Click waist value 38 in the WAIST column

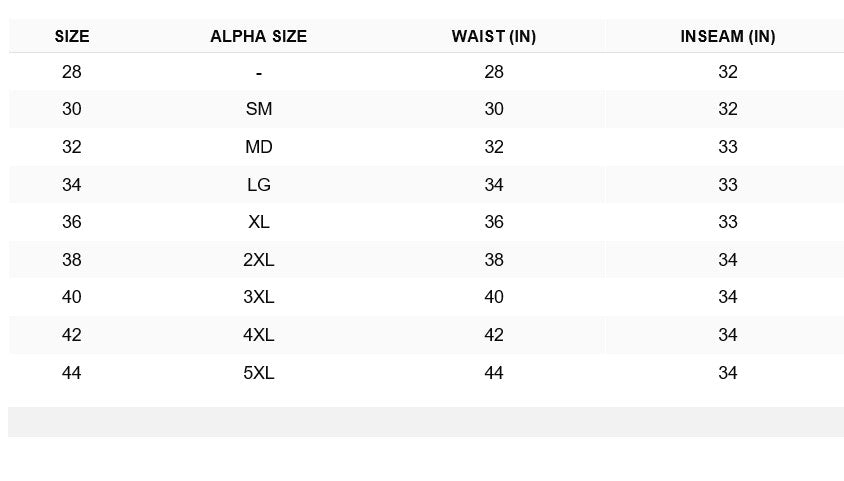pyautogui.click(x=494, y=259)
